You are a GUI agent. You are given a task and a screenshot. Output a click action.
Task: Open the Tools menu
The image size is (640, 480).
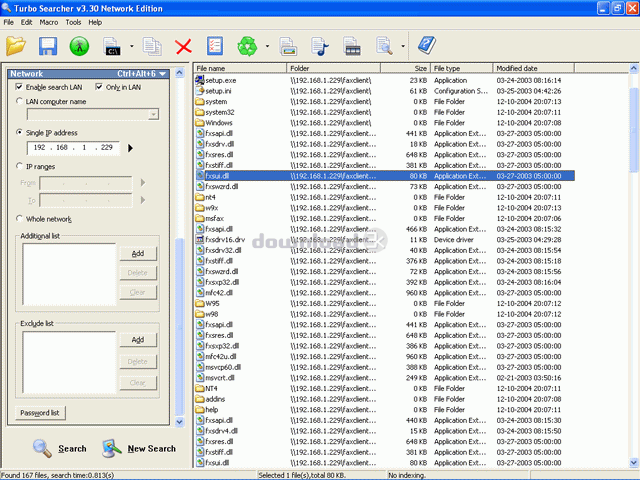73,22
